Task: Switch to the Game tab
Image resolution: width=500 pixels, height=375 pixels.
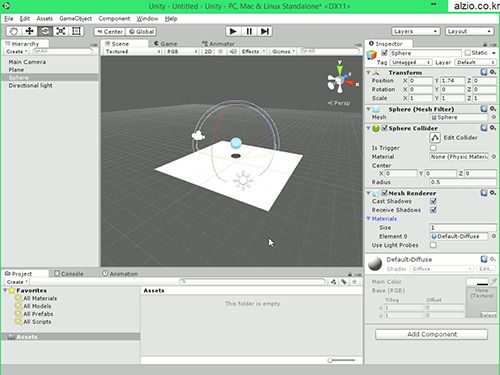Action: pos(166,44)
